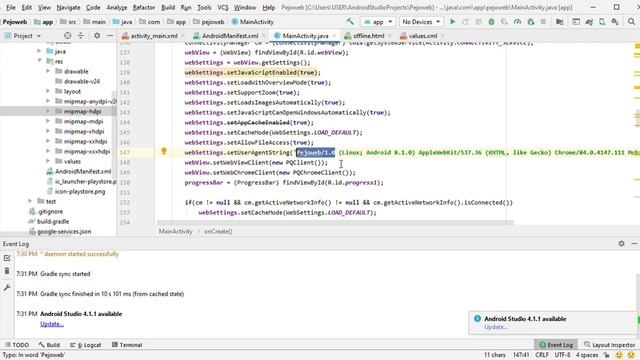The width and height of the screenshot is (640, 360).
Task: Switch to offline.html tab
Action: click(x=369, y=36)
